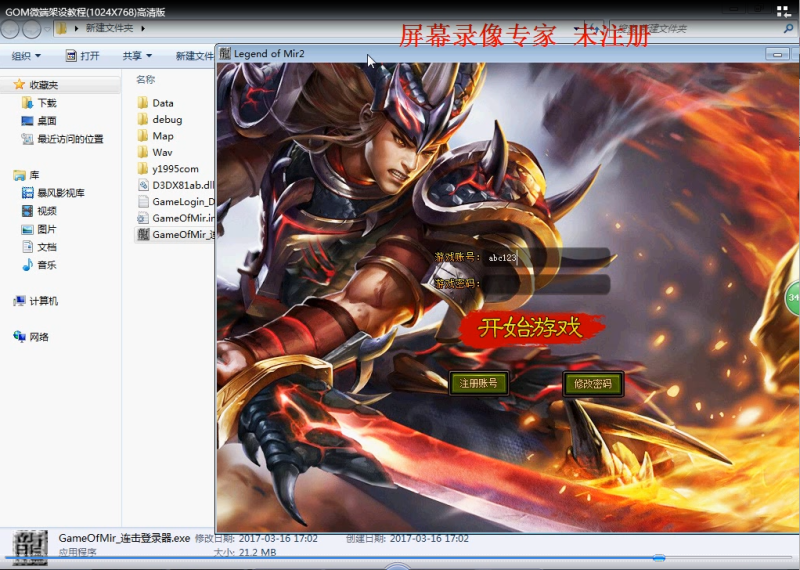Select the y1995com folder icon

click(143, 168)
